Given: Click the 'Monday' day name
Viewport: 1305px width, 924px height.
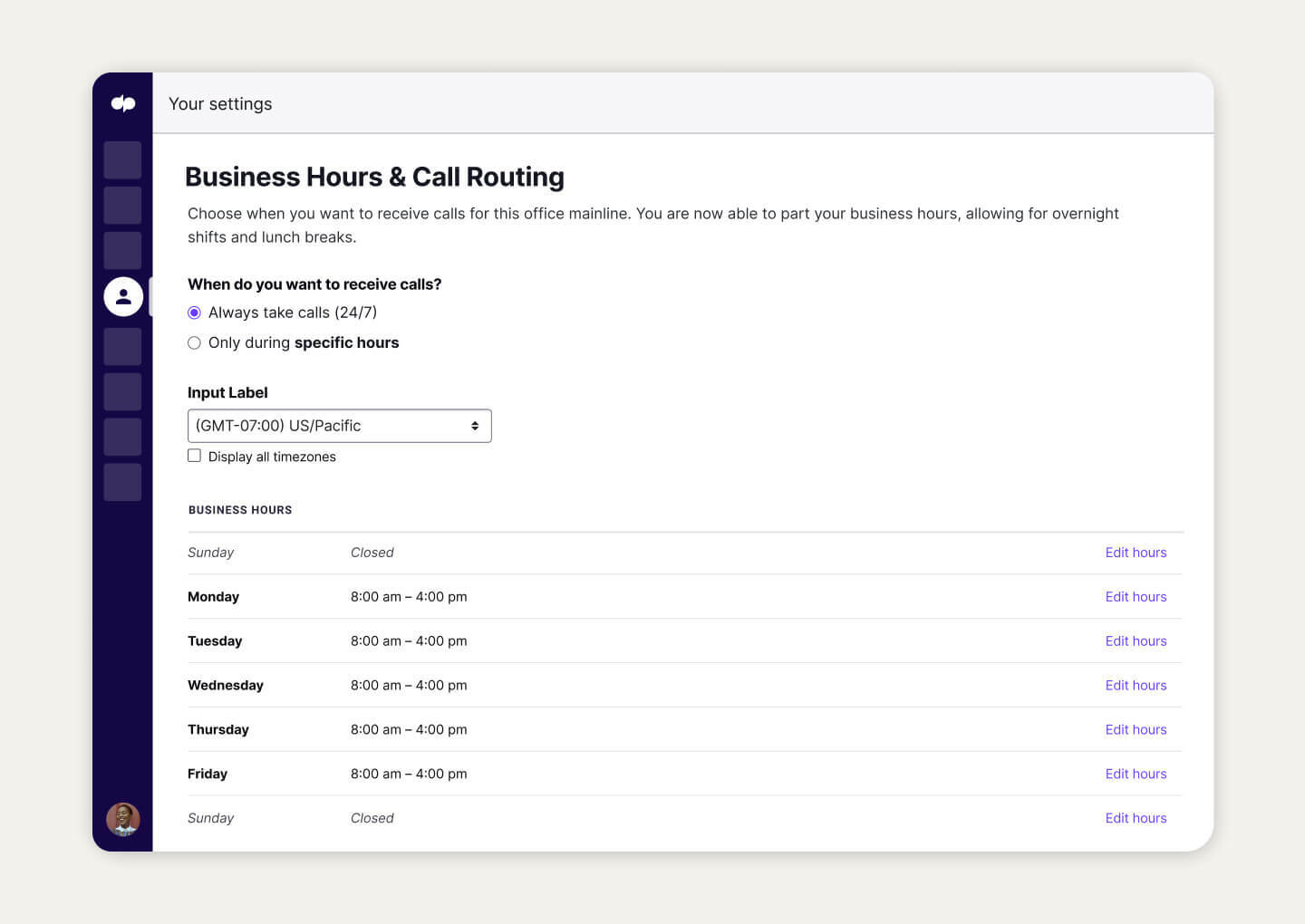Looking at the screenshot, I should pyautogui.click(x=213, y=597).
